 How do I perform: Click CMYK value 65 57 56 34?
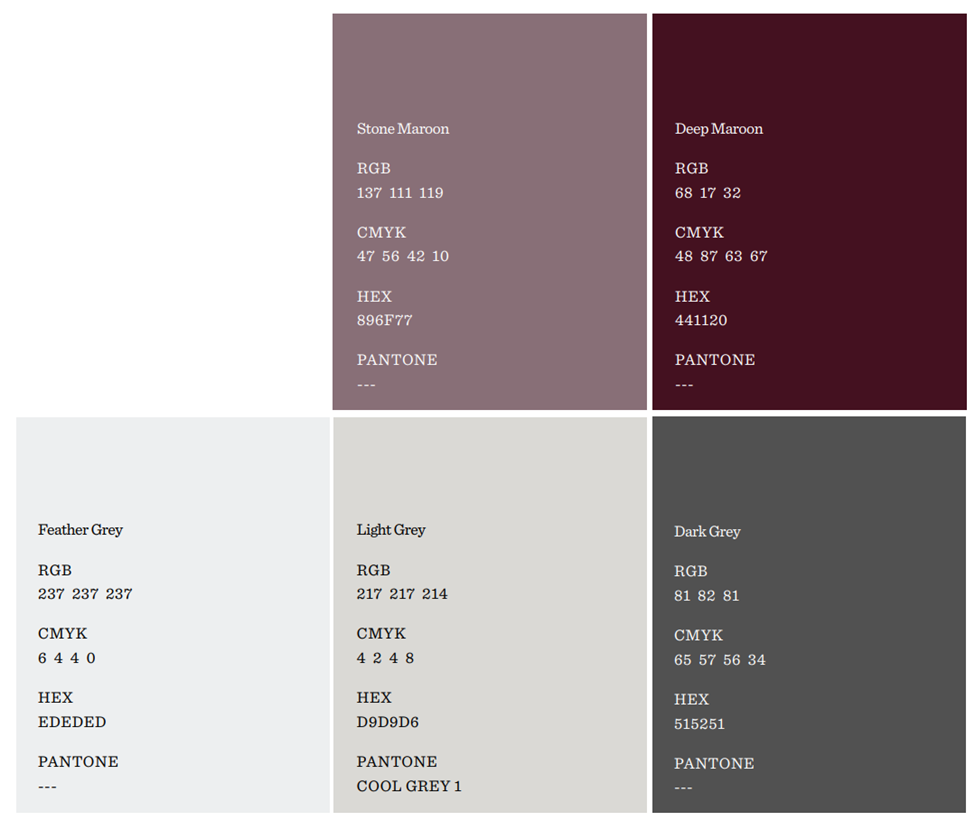coord(720,660)
